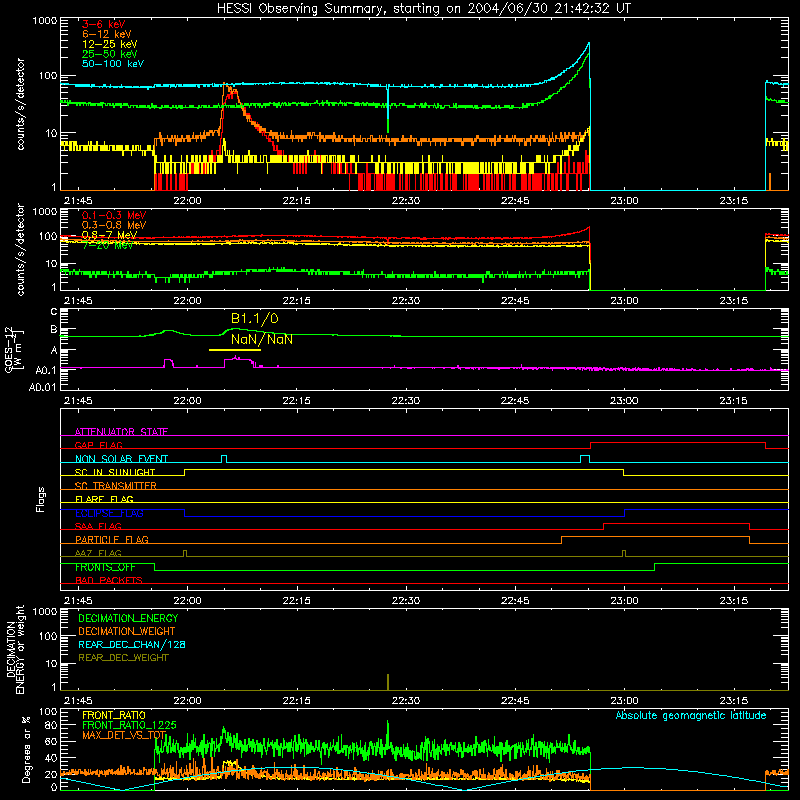Image resolution: width=800 pixels, height=800 pixels.
Task: Click the DECIMATION_ENERGY legend label
Action: click(x=128, y=618)
